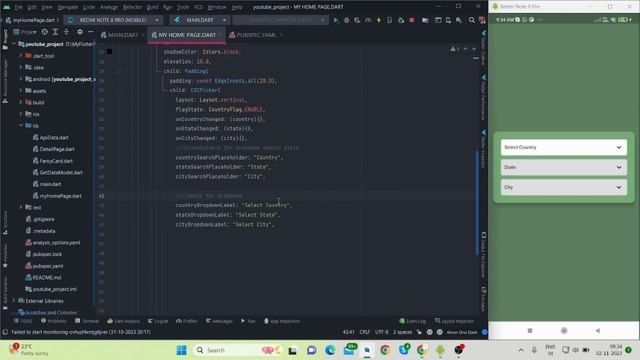The height and width of the screenshot is (360, 640).
Task: Open Search Everywhere magnifier icon
Action: click(x=471, y=20)
